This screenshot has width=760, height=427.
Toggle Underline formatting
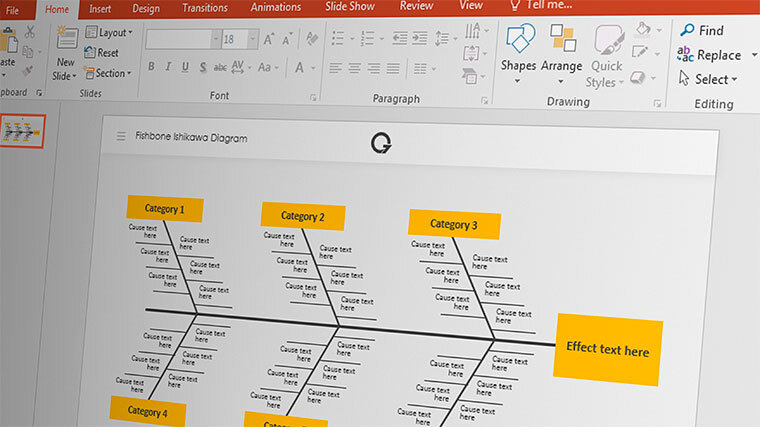click(185, 67)
